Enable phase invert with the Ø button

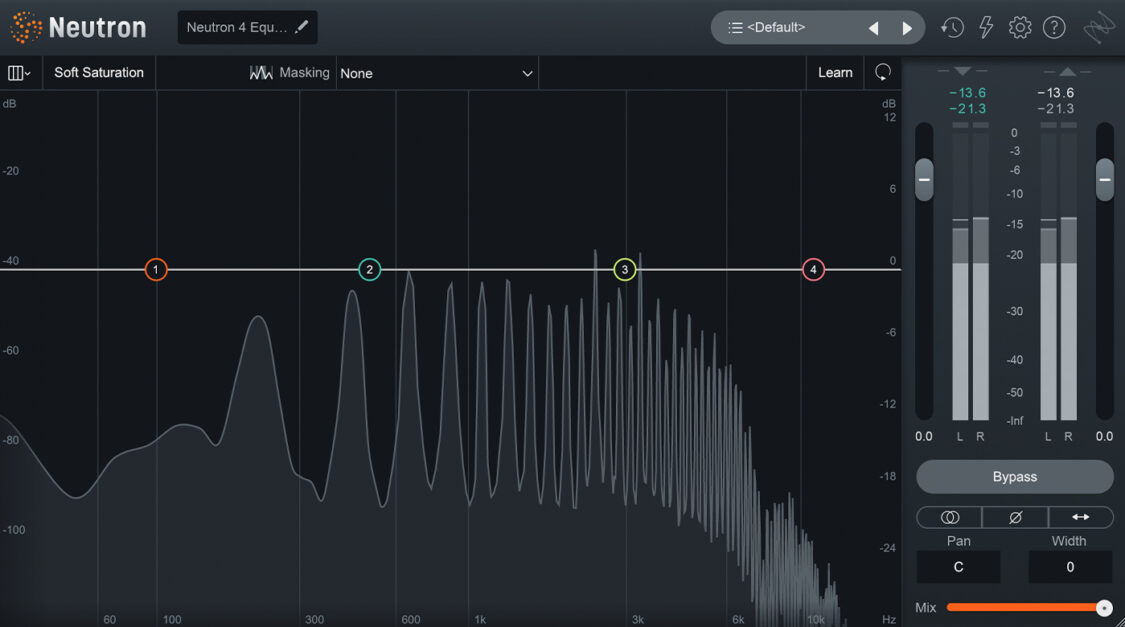(1014, 517)
